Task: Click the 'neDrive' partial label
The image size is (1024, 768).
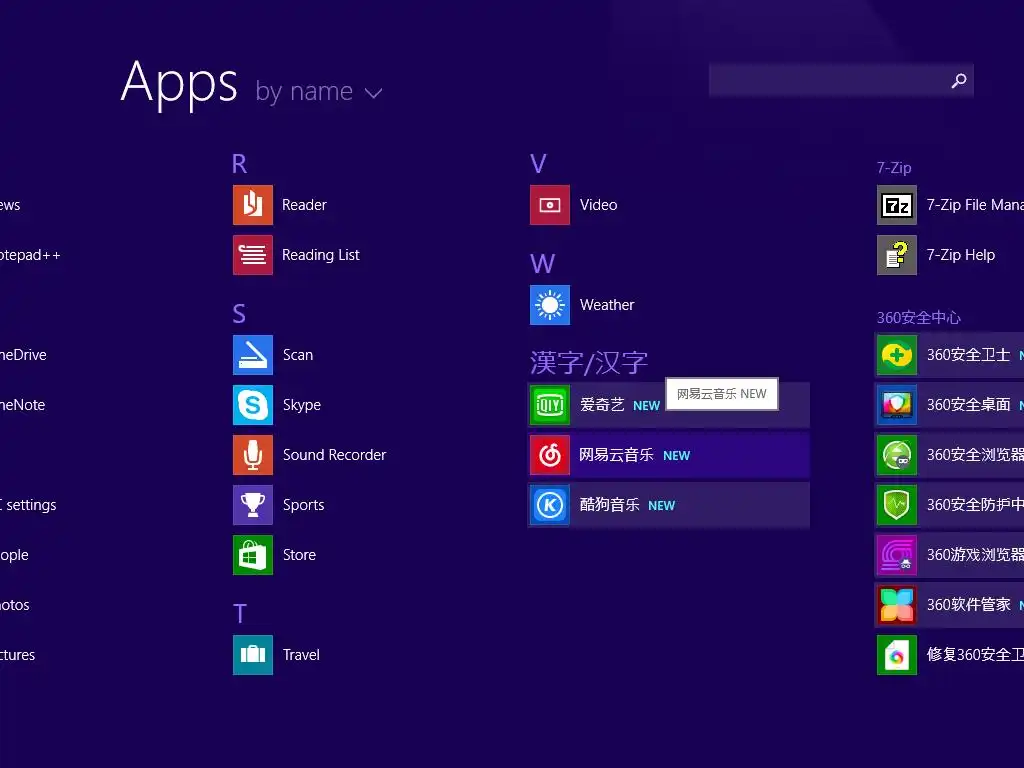Action: point(24,355)
